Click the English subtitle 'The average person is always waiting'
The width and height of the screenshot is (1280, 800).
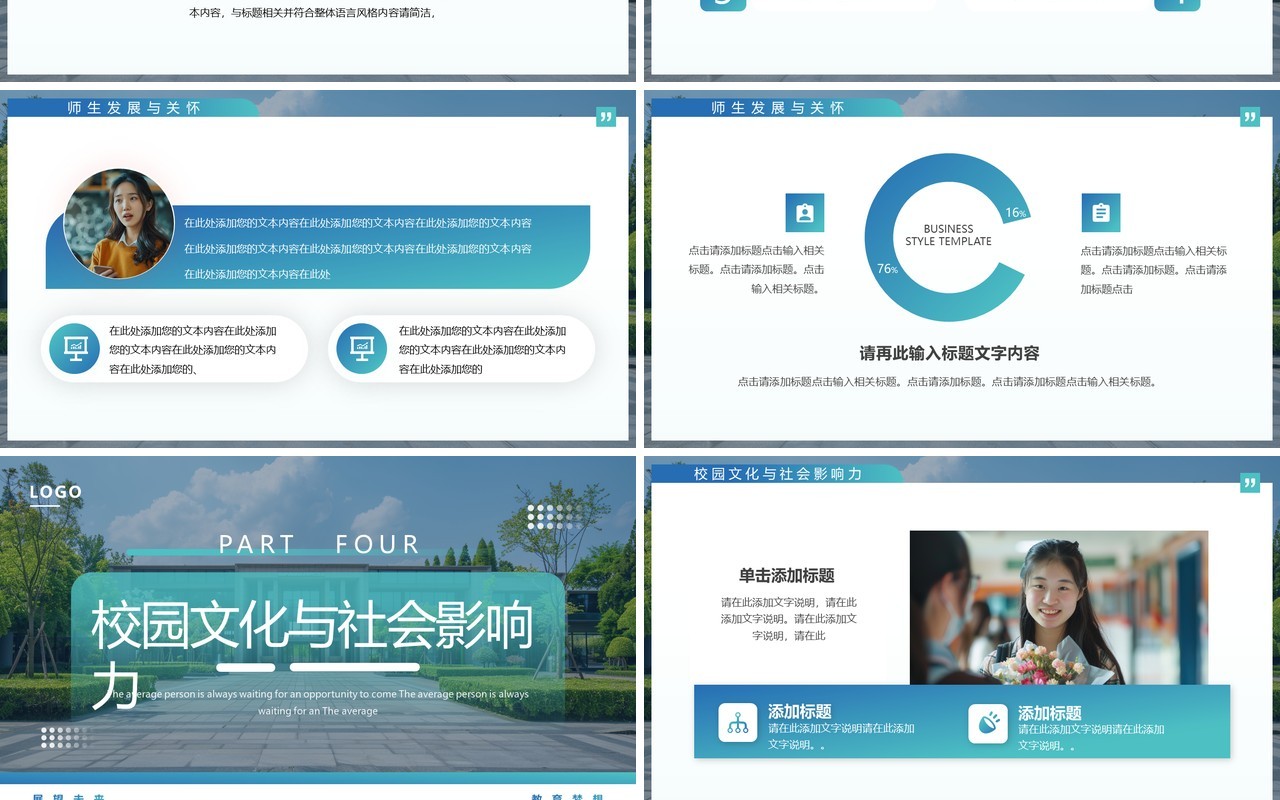pos(318,702)
